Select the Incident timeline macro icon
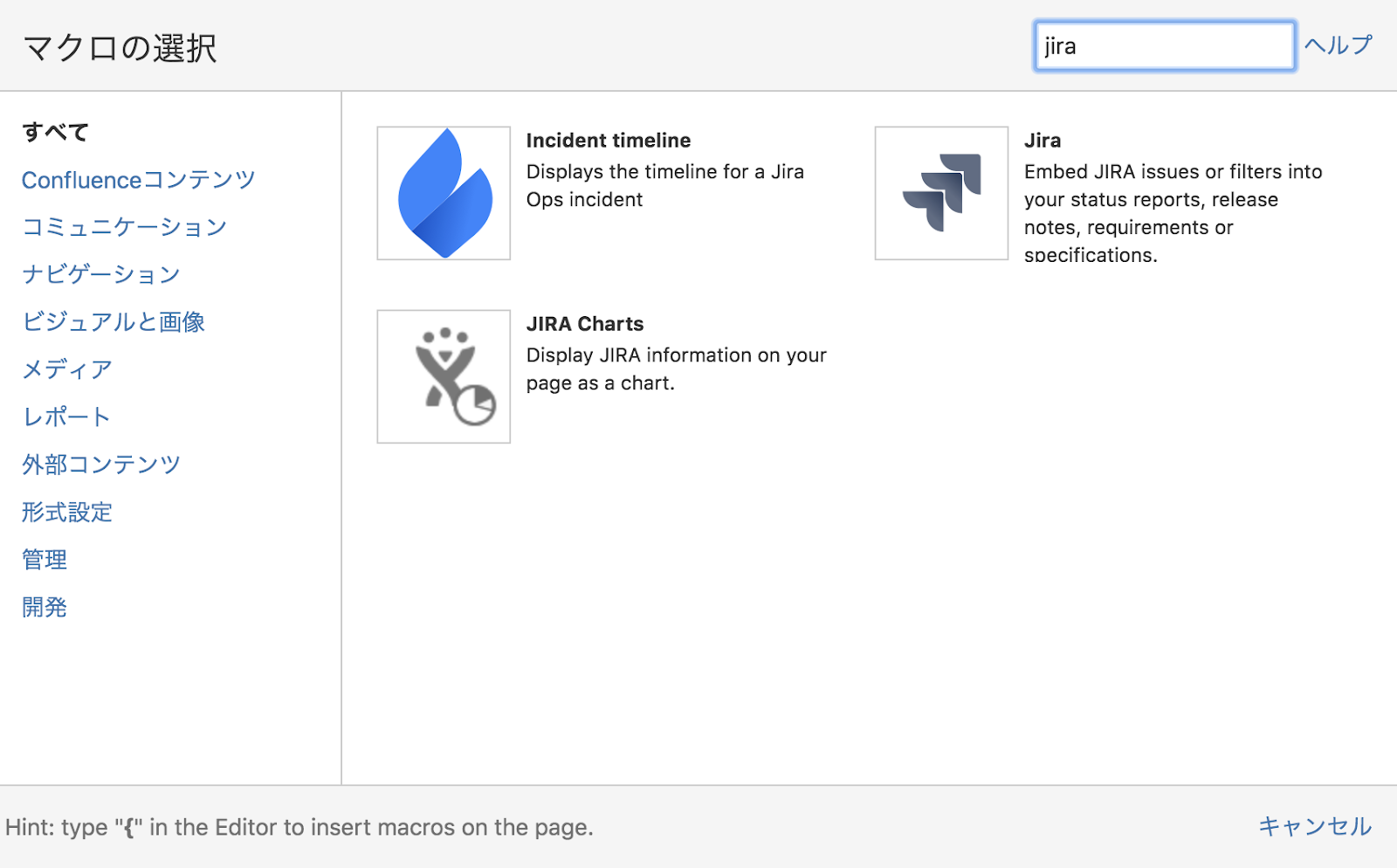This screenshot has height=868, width=1397. (444, 193)
